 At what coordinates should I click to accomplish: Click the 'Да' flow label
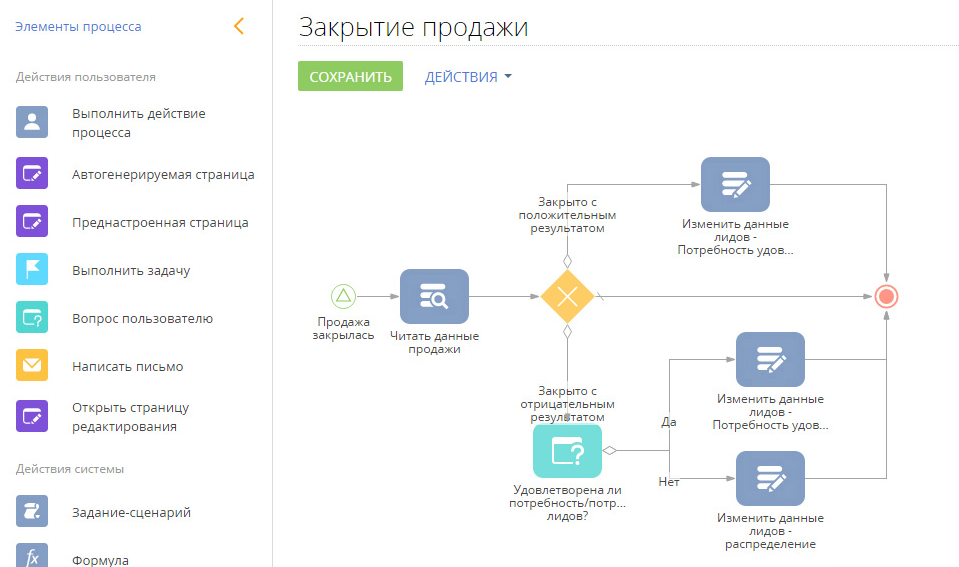(668, 422)
